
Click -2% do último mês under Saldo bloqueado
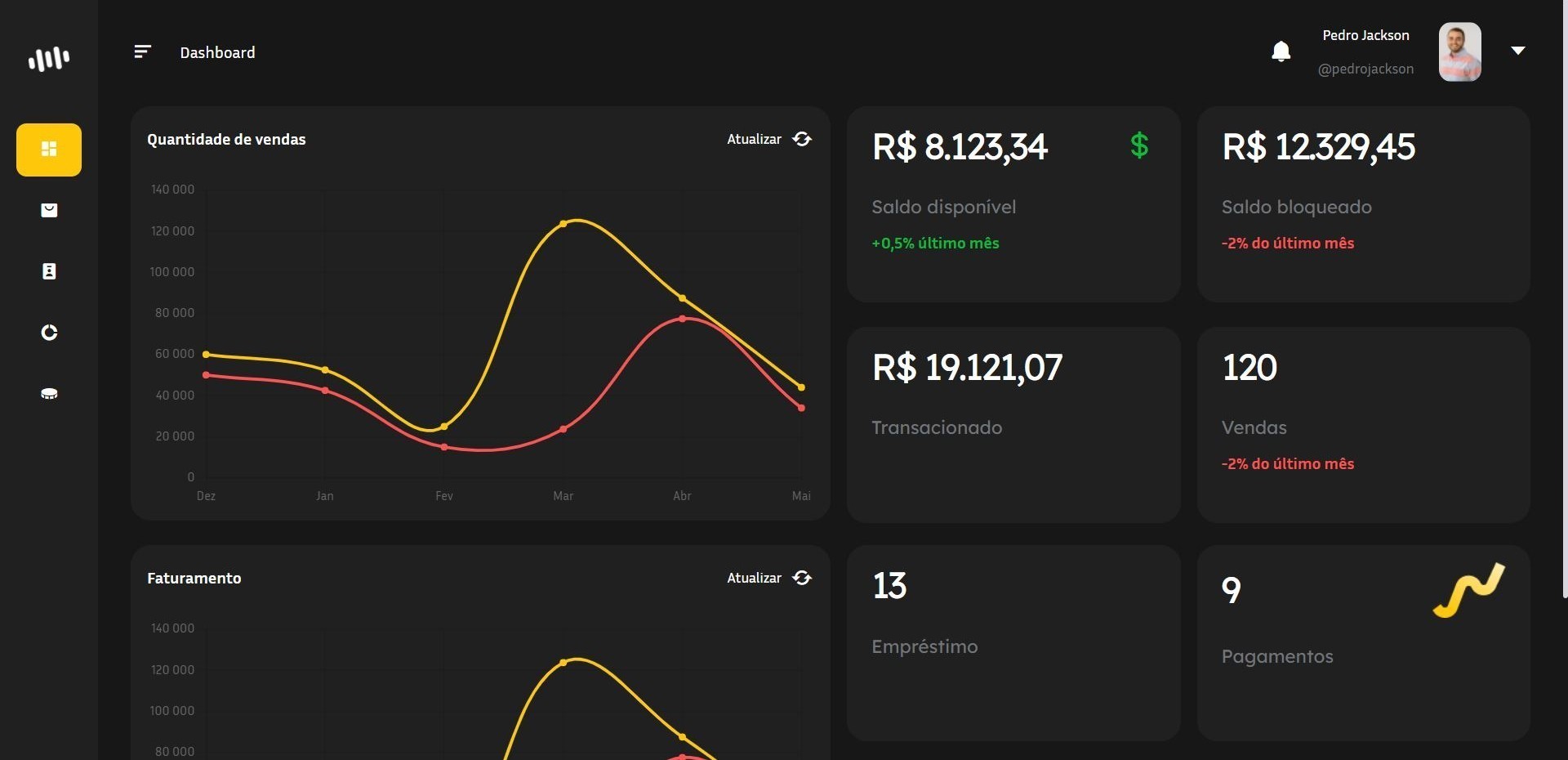[1288, 243]
